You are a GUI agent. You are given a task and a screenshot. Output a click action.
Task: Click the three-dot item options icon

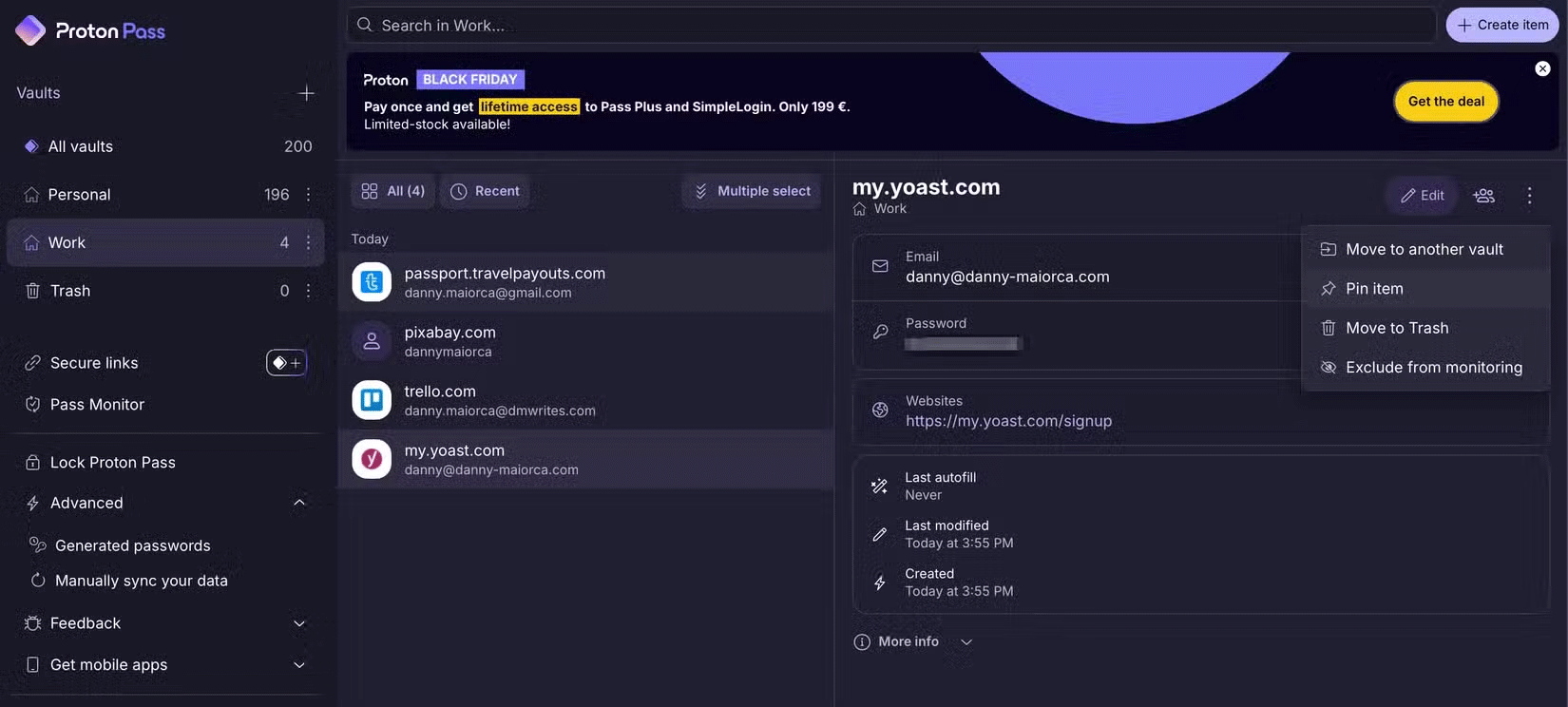(1529, 196)
